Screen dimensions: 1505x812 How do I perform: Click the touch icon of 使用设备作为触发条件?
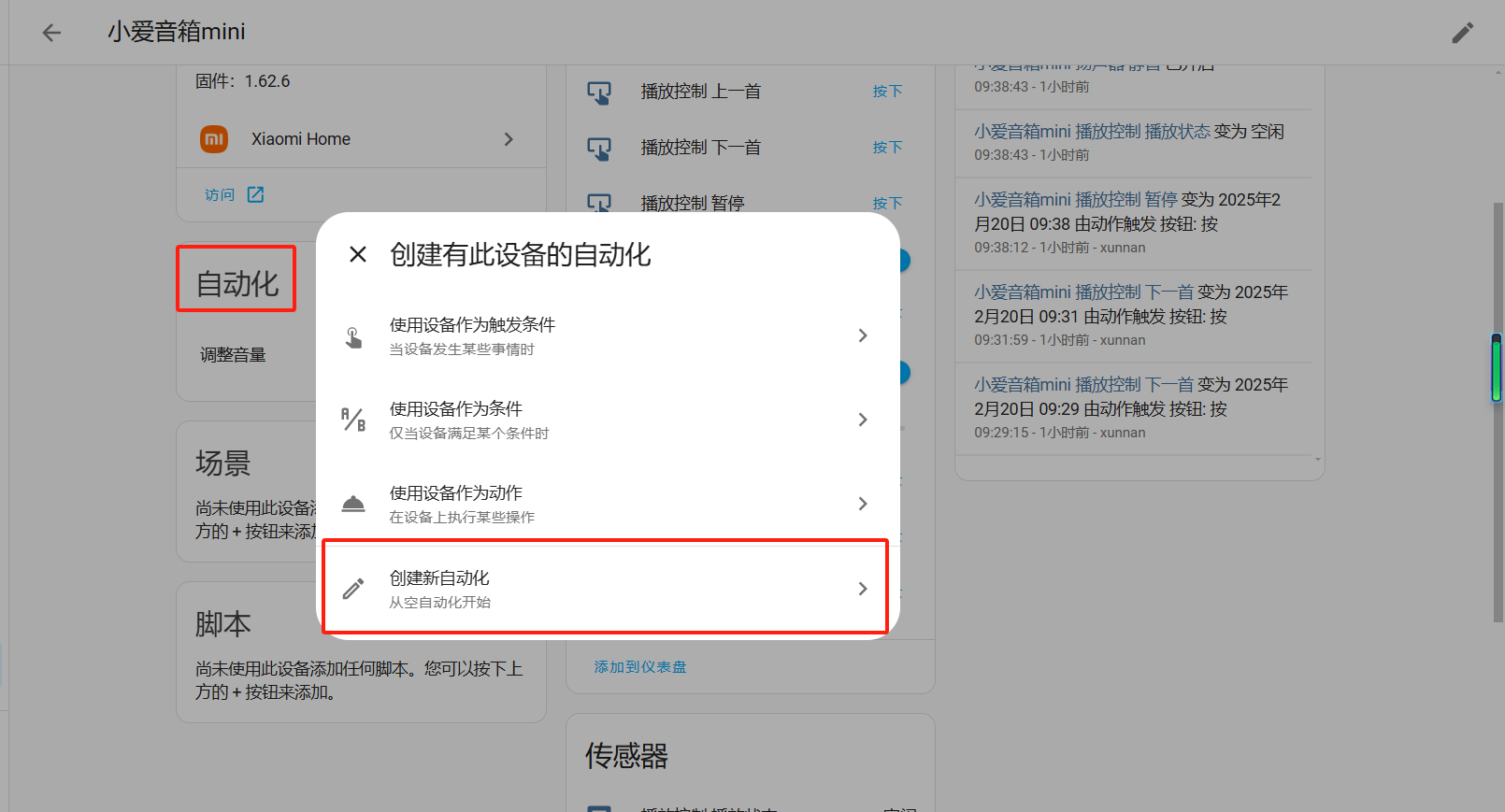[353, 336]
